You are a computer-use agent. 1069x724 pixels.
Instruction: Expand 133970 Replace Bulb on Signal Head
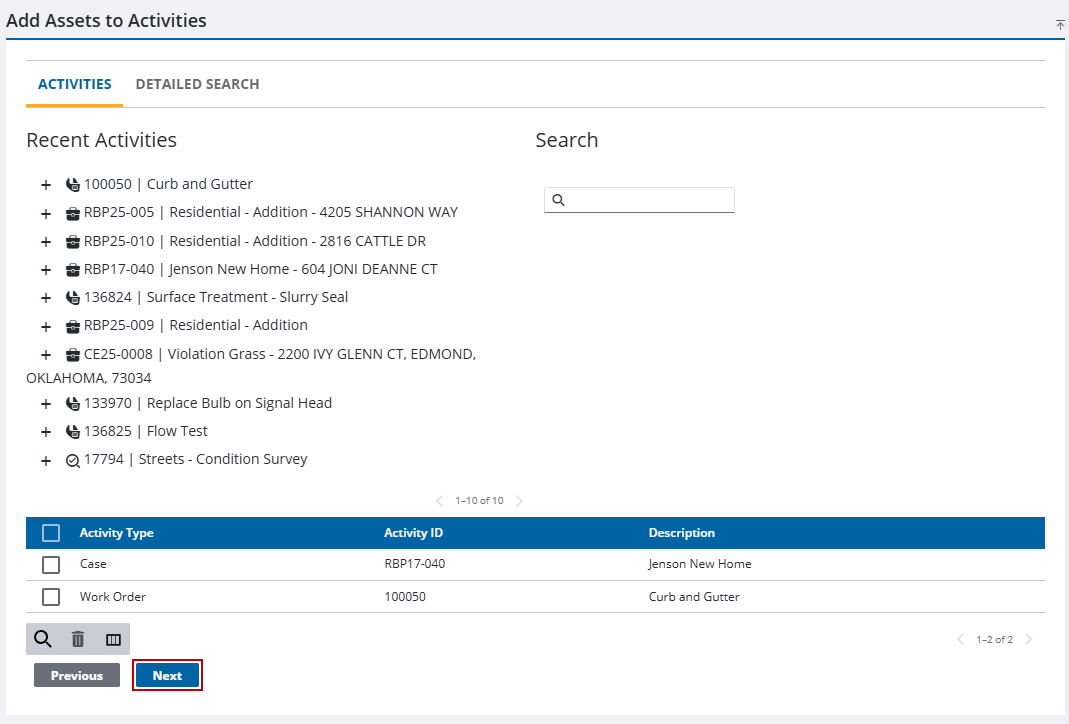click(46, 404)
